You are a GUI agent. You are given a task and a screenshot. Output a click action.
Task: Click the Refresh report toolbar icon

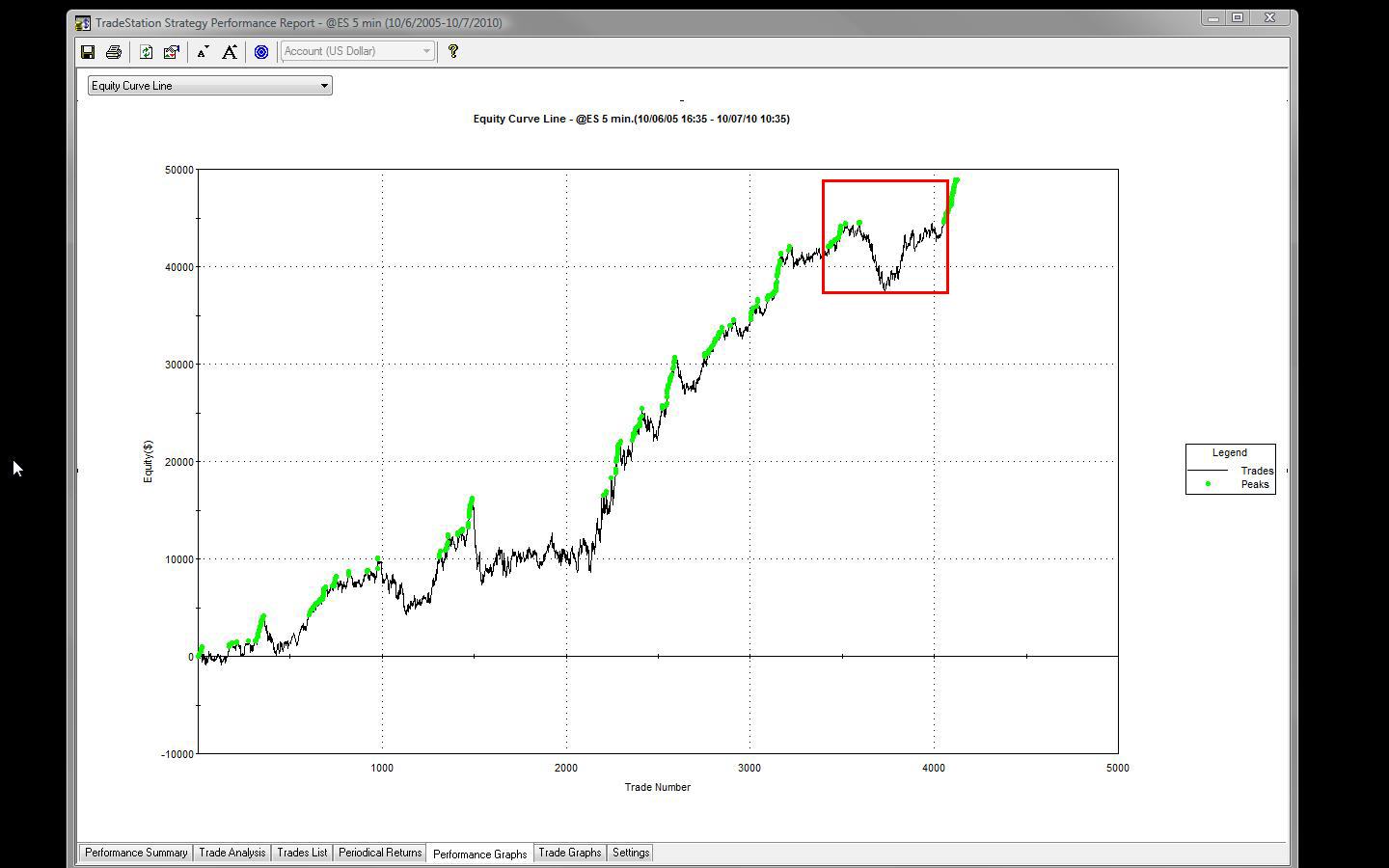click(146, 52)
